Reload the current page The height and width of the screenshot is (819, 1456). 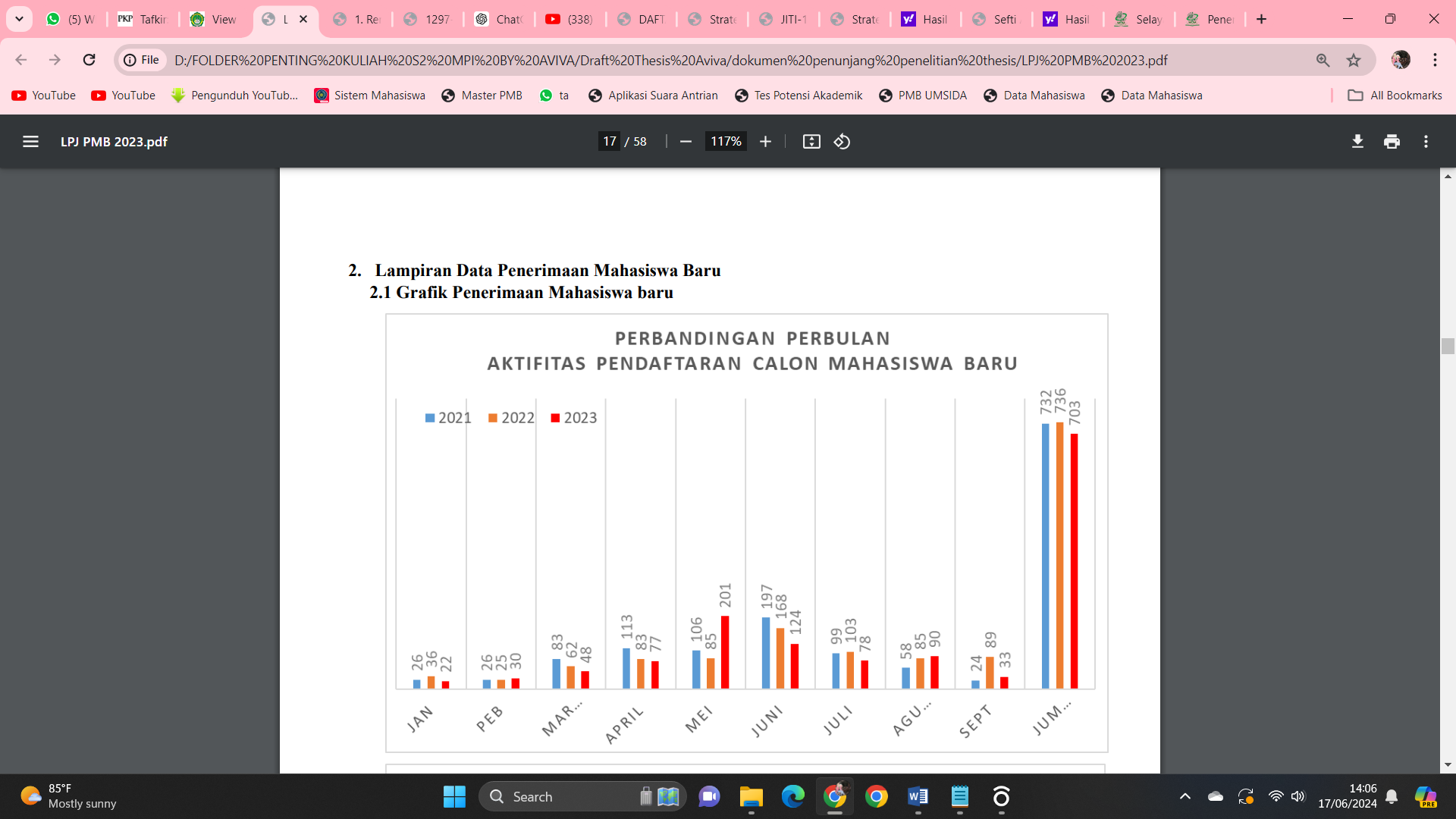89,60
